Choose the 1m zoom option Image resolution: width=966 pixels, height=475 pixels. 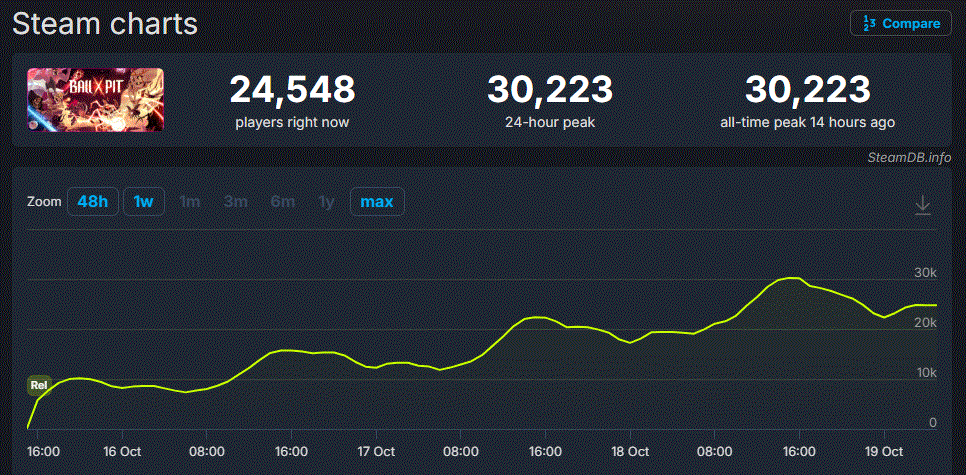pyautogui.click(x=189, y=202)
